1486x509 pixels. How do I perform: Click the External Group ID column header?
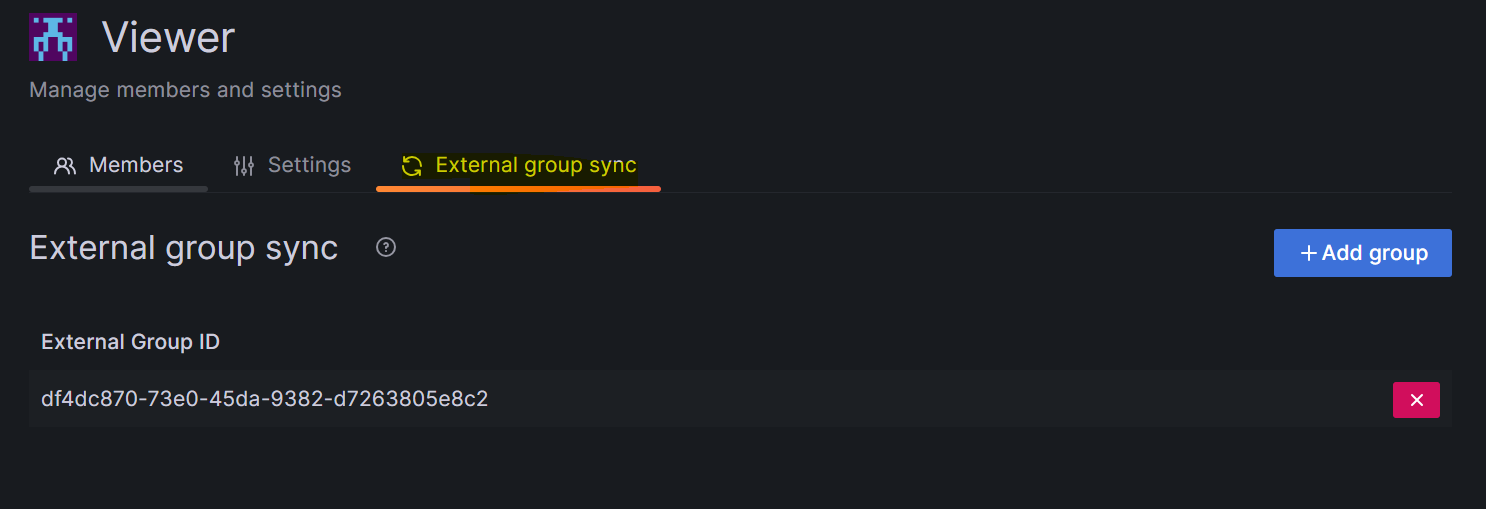pyautogui.click(x=130, y=342)
